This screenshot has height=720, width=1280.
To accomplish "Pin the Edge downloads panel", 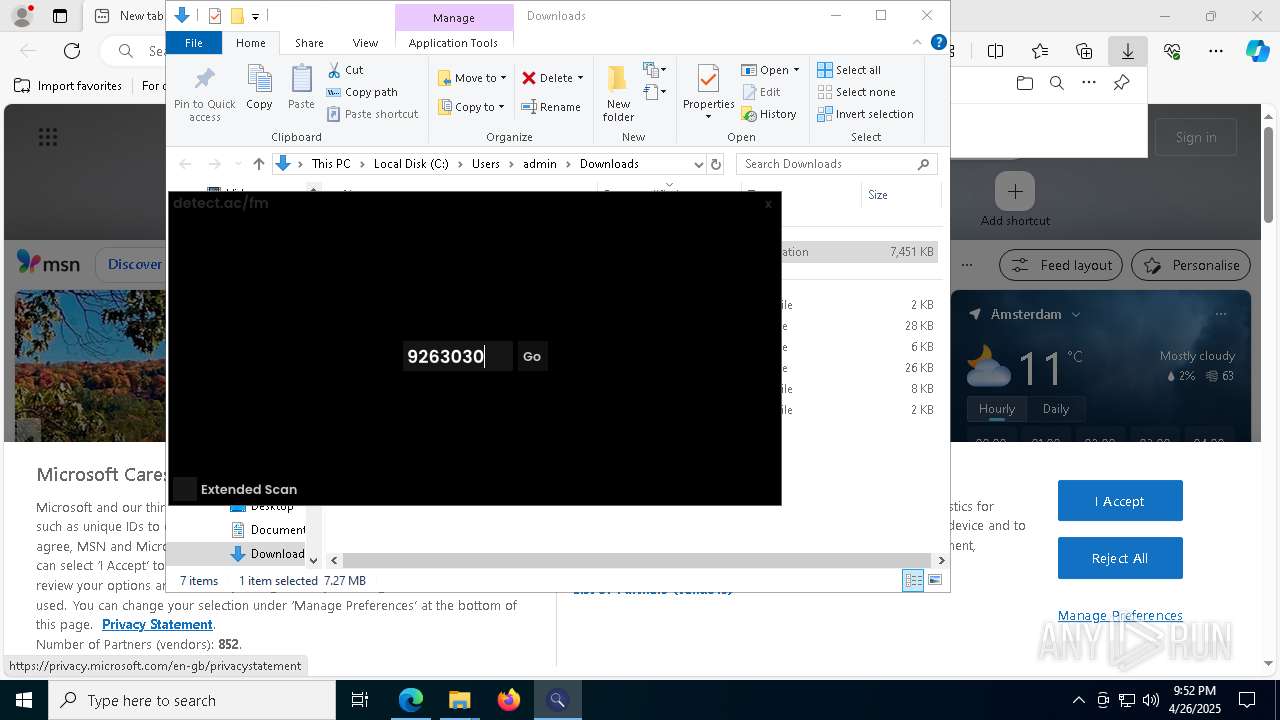I will point(1121,83).
